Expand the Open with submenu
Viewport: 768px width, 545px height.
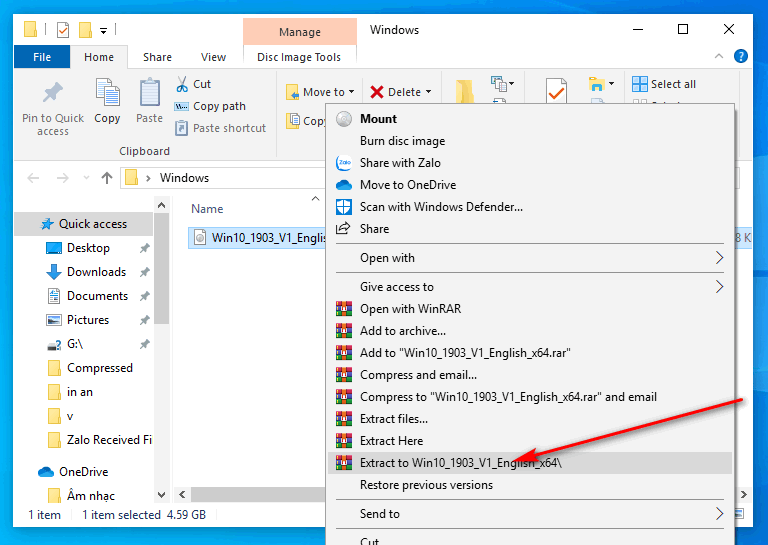click(x=719, y=258)
